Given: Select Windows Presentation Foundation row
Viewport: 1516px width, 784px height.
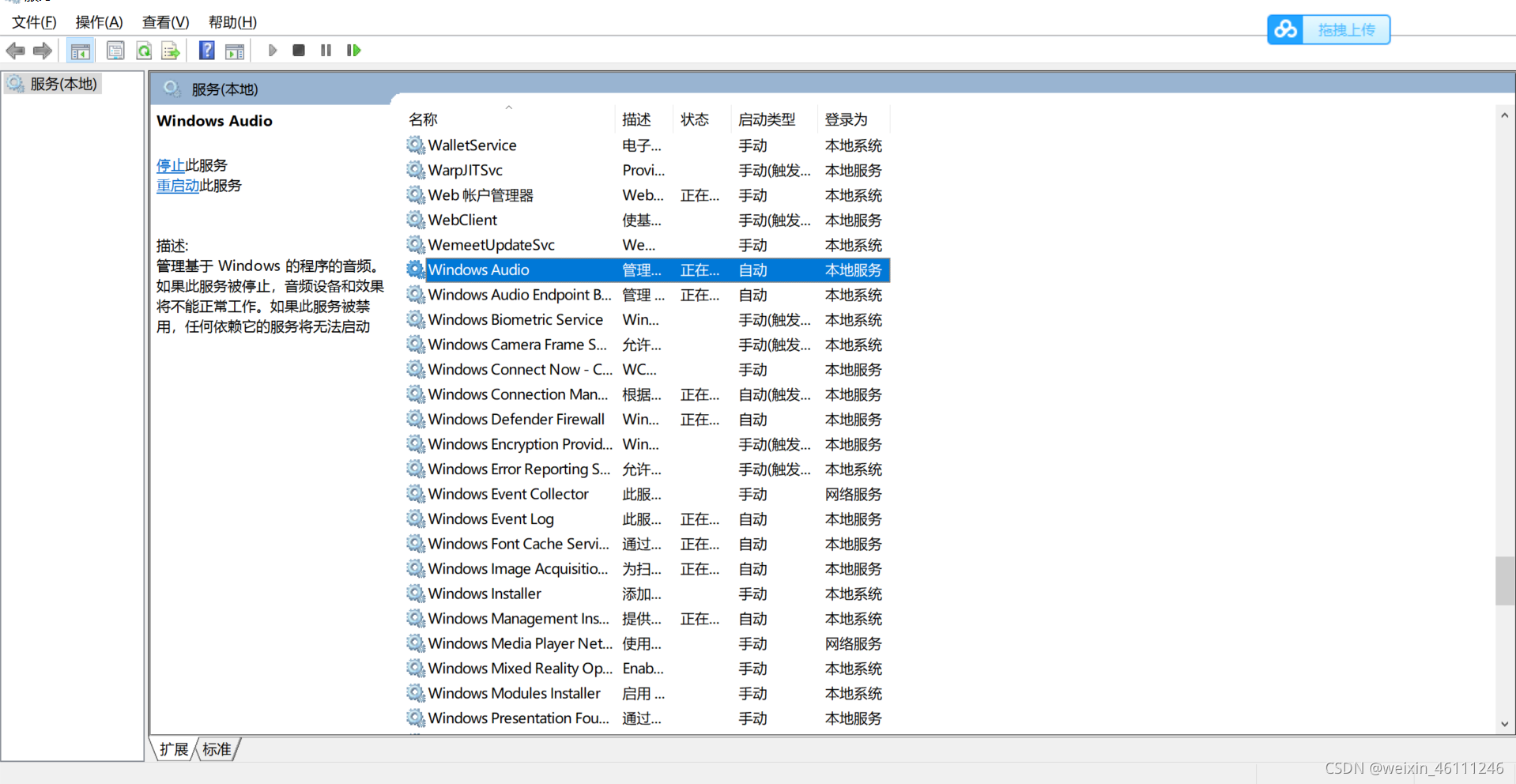Looking at the screenshot, I should pos(648,718).
